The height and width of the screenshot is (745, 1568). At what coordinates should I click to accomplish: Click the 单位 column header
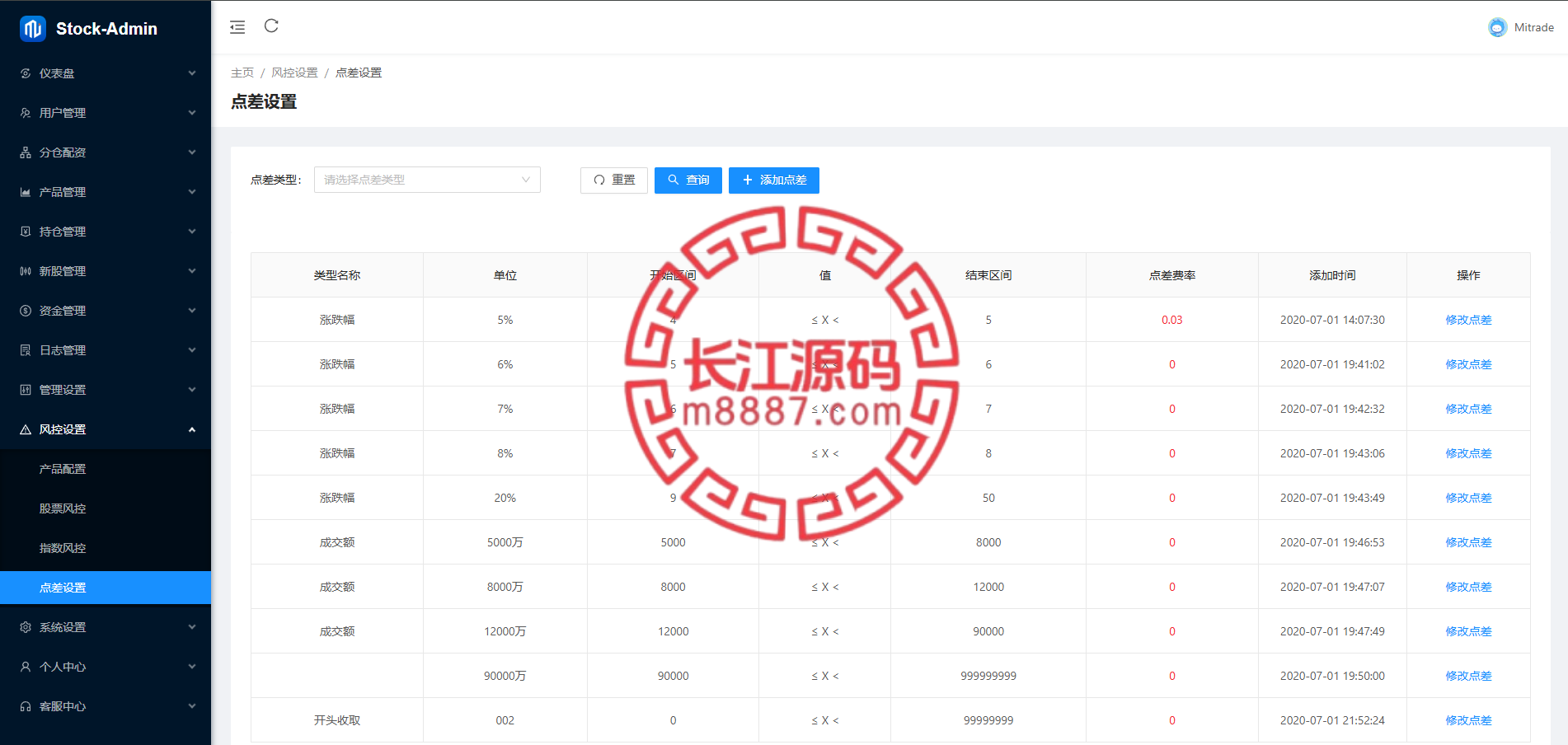[505, 275]
